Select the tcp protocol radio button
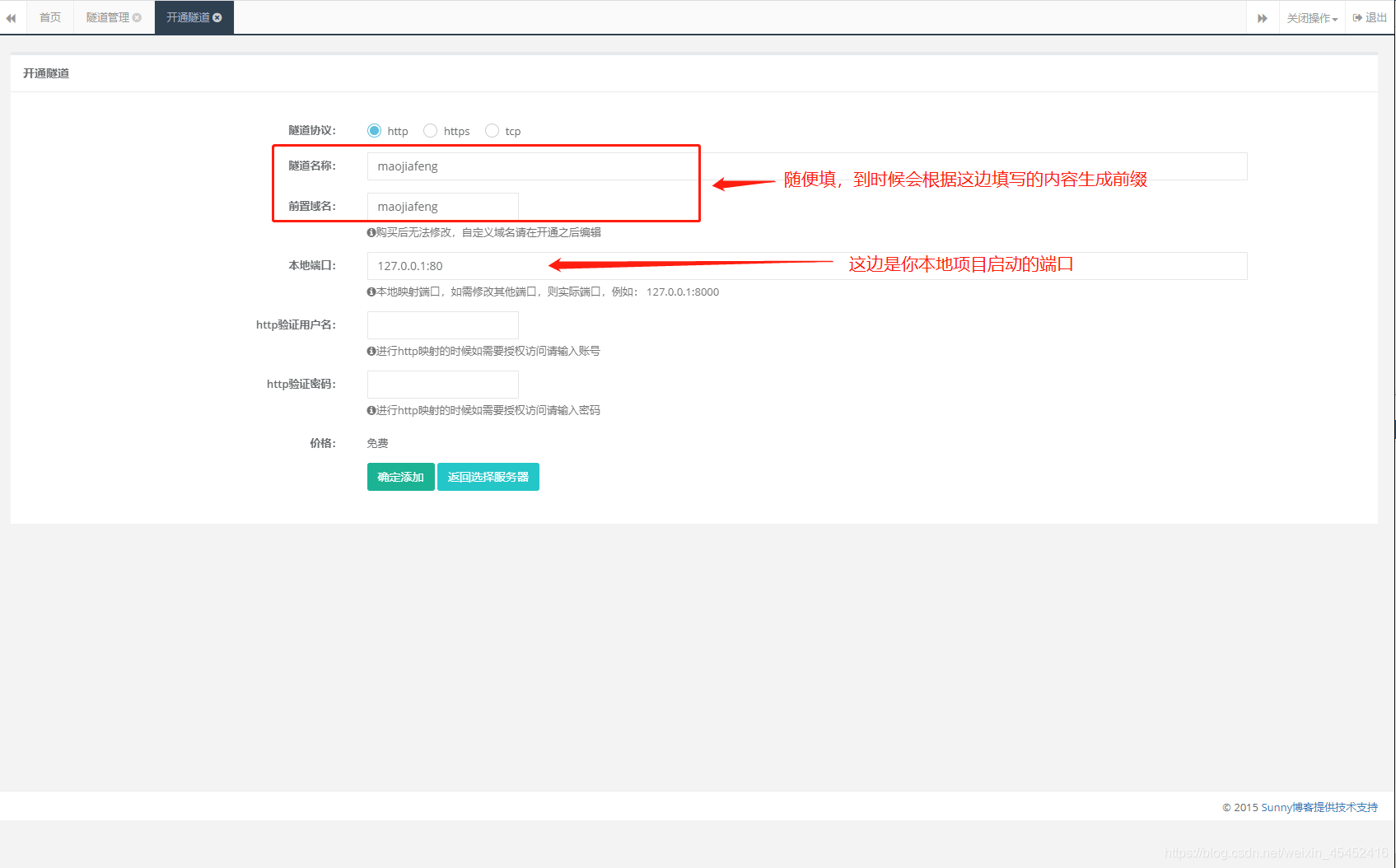Image resolution: width=1396 pixels, height=868 pixels. [x=492, y=130]
